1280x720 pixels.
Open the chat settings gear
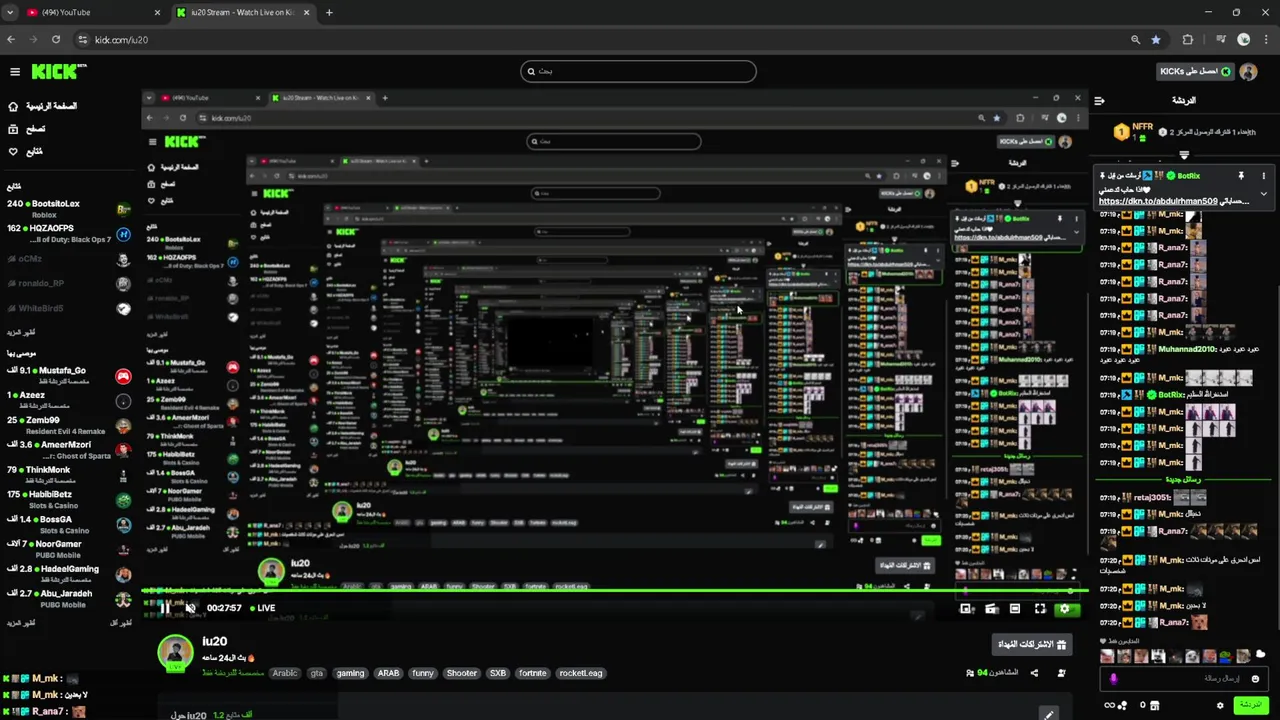click(x=1220, y=705)
